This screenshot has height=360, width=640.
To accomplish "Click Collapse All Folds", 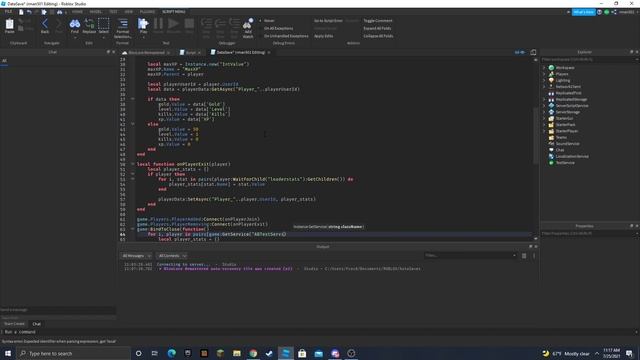I will tap(378, 36).
